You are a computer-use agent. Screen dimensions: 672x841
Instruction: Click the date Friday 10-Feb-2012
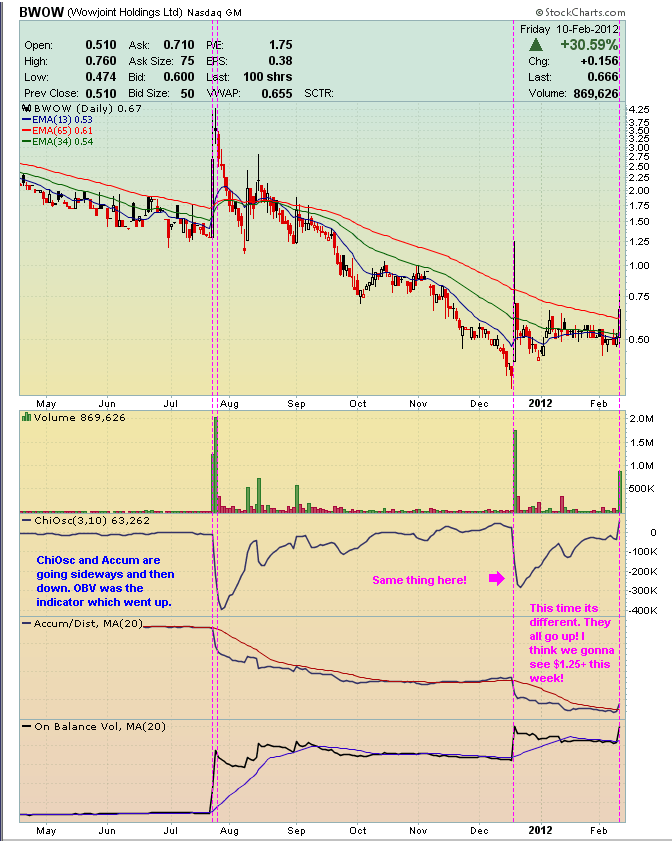pos(569,29)
